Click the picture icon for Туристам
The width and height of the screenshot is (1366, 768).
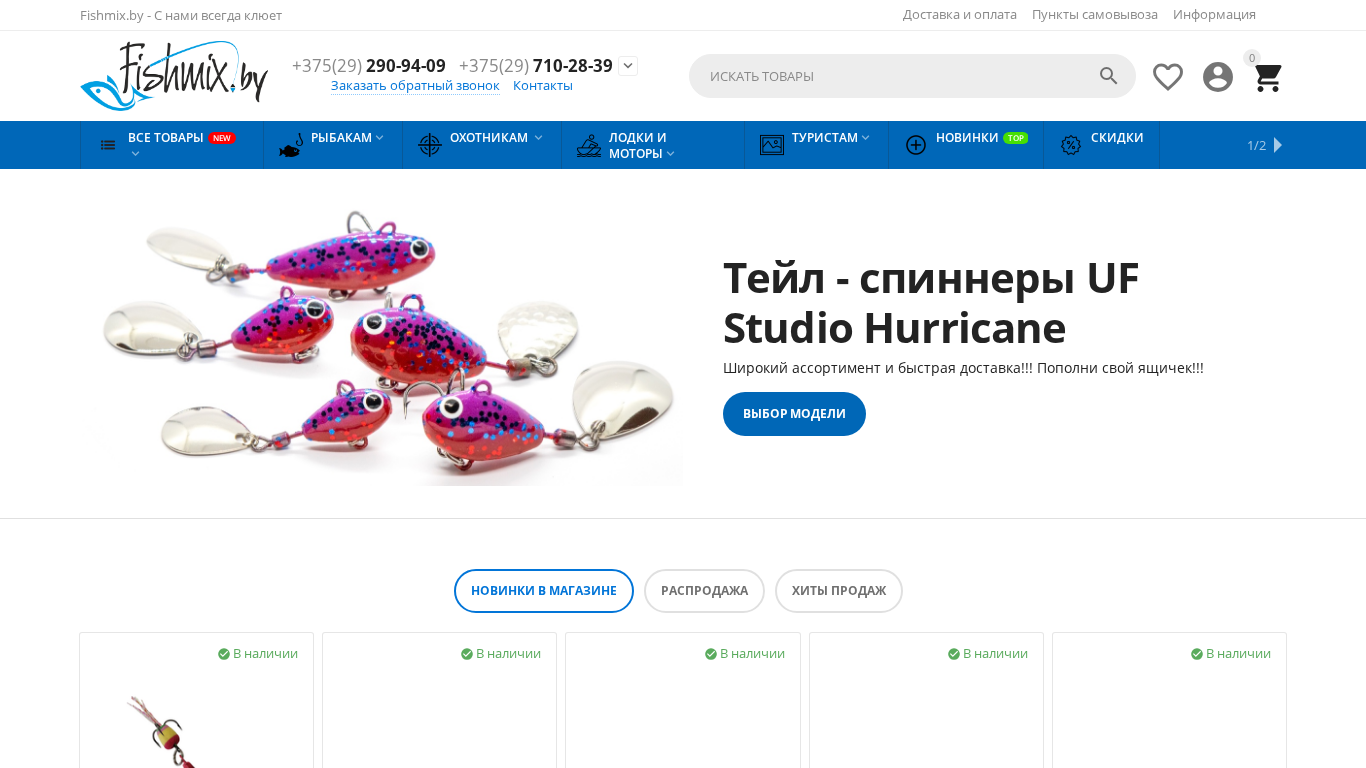(772, 145)
